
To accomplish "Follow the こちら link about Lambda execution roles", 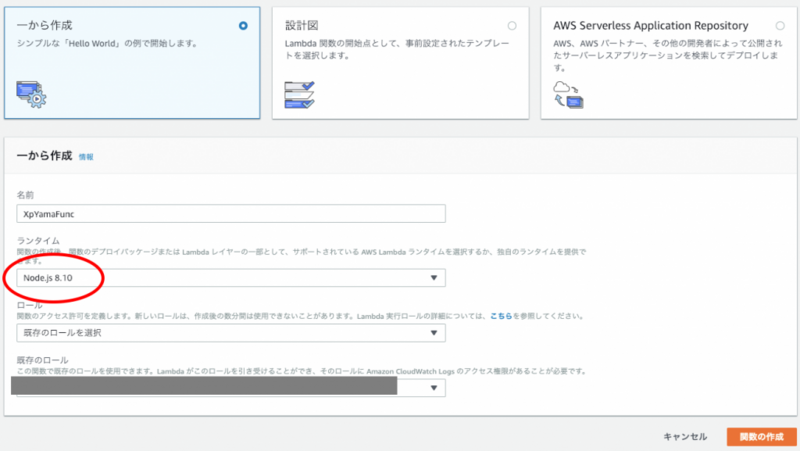I will pyautogui.click(x=501, y=316).
